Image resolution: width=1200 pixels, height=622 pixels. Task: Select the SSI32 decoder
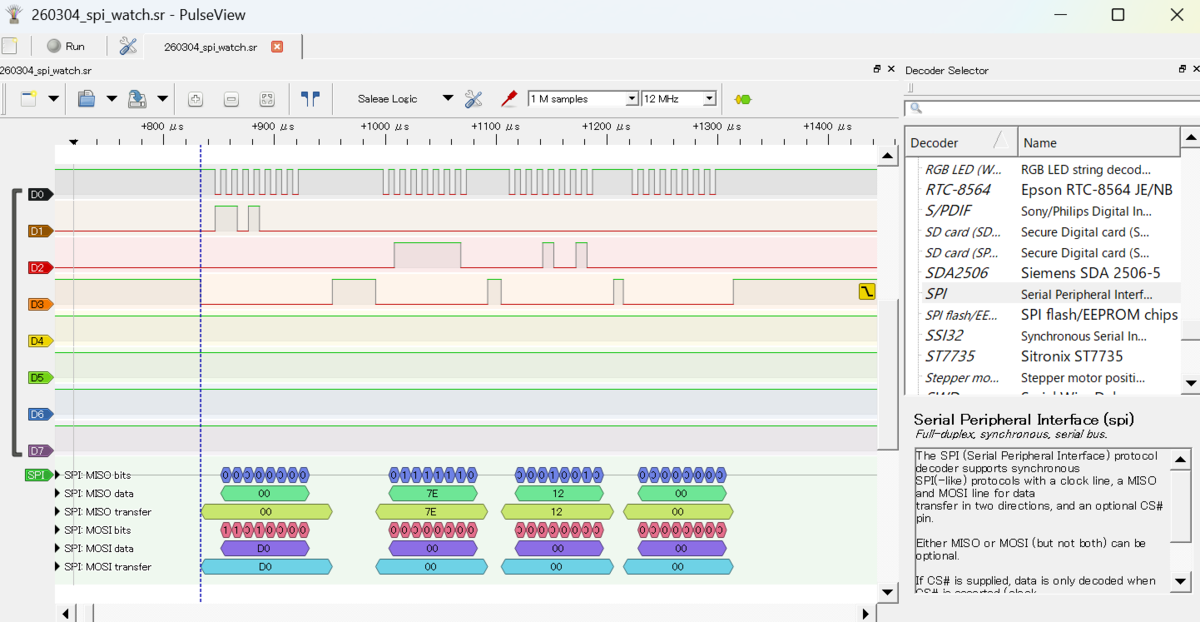point(1042,336)
